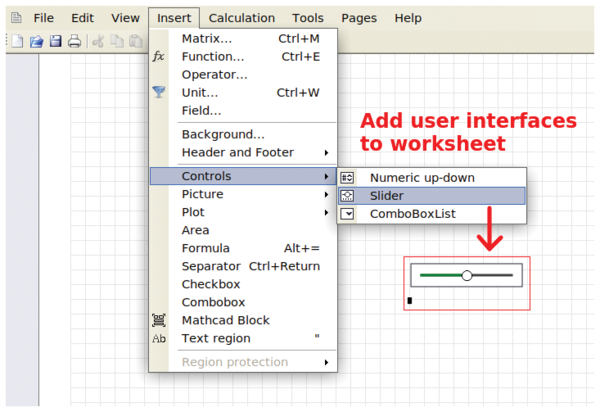The height and width of the screenshot is (412, 600).
Task: Insert a Combobox into the worksheet
Action: coord(213,302)
